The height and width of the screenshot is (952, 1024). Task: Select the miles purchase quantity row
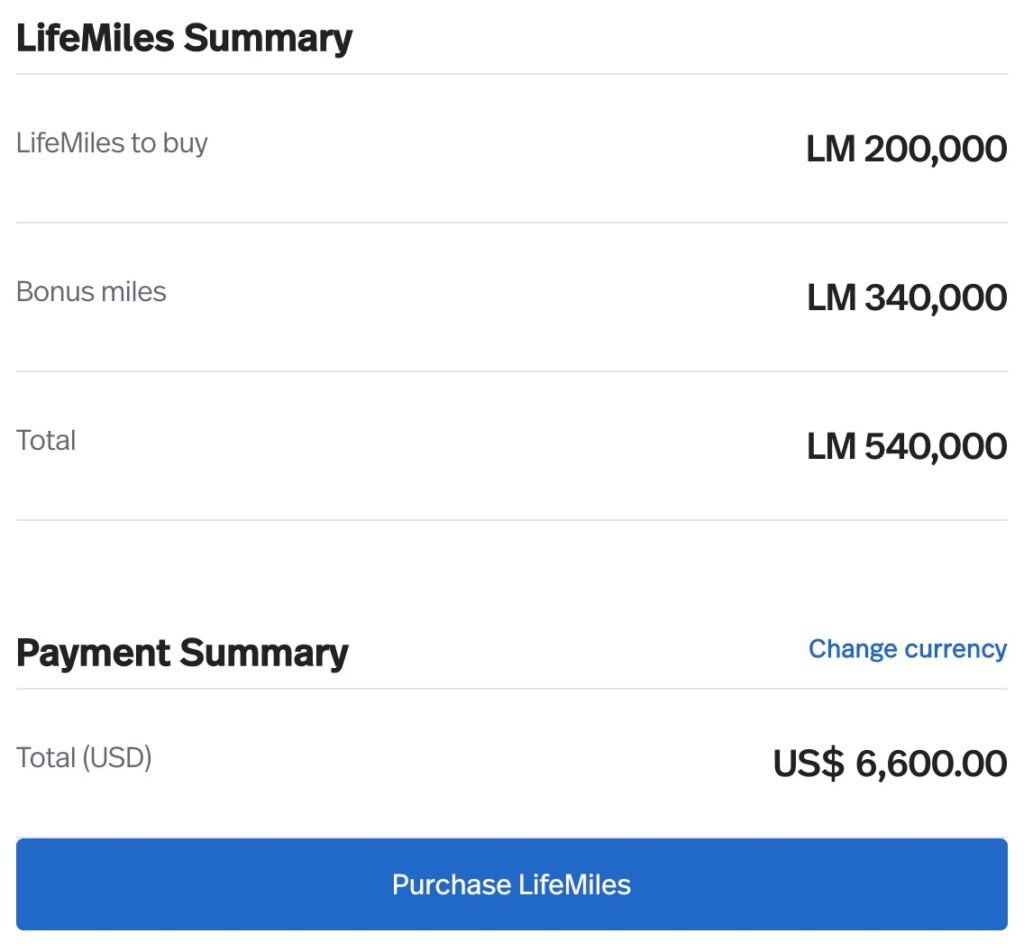[512, 145]
